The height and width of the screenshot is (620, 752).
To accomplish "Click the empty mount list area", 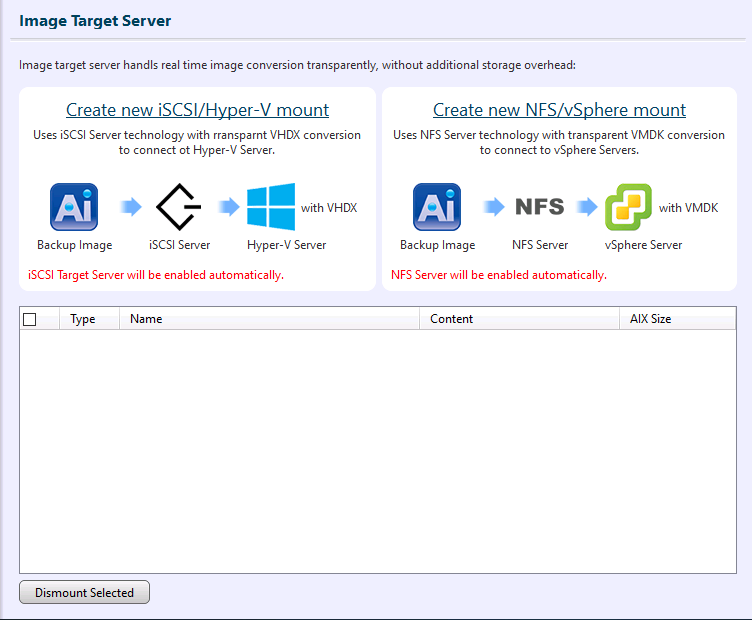I will 377,450.
